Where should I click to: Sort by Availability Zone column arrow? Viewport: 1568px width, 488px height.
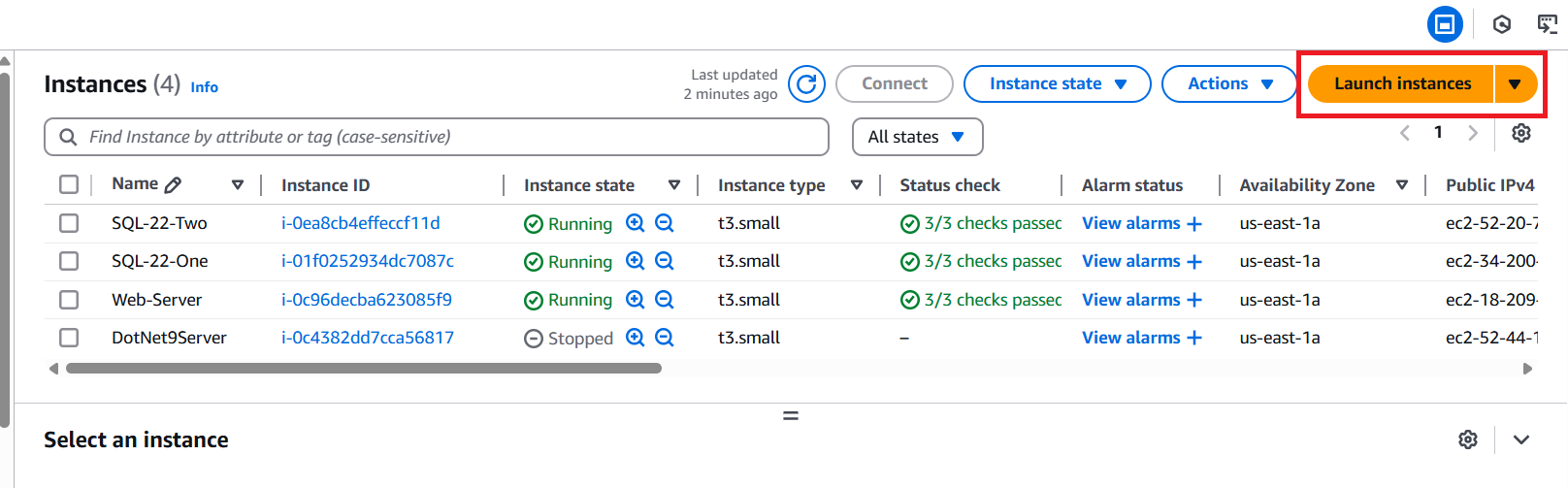(1402, 185)
